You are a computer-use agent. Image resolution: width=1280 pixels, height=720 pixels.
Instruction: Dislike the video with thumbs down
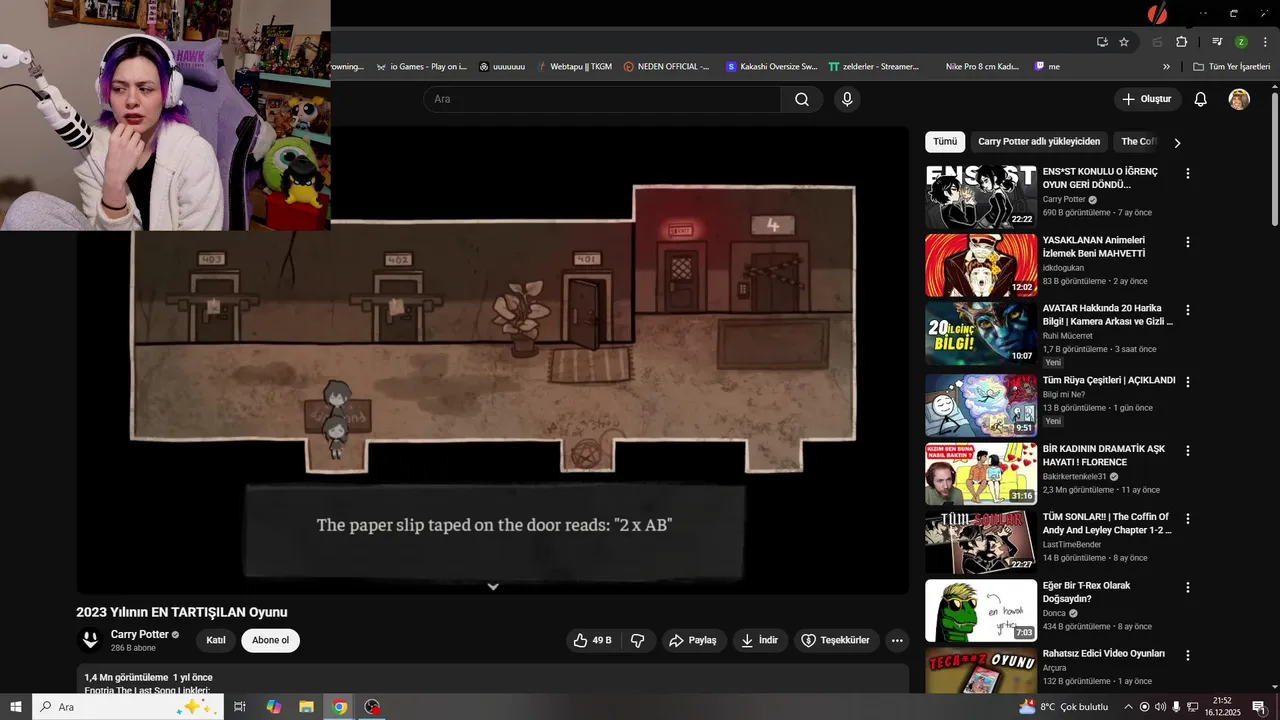point(638,640)
